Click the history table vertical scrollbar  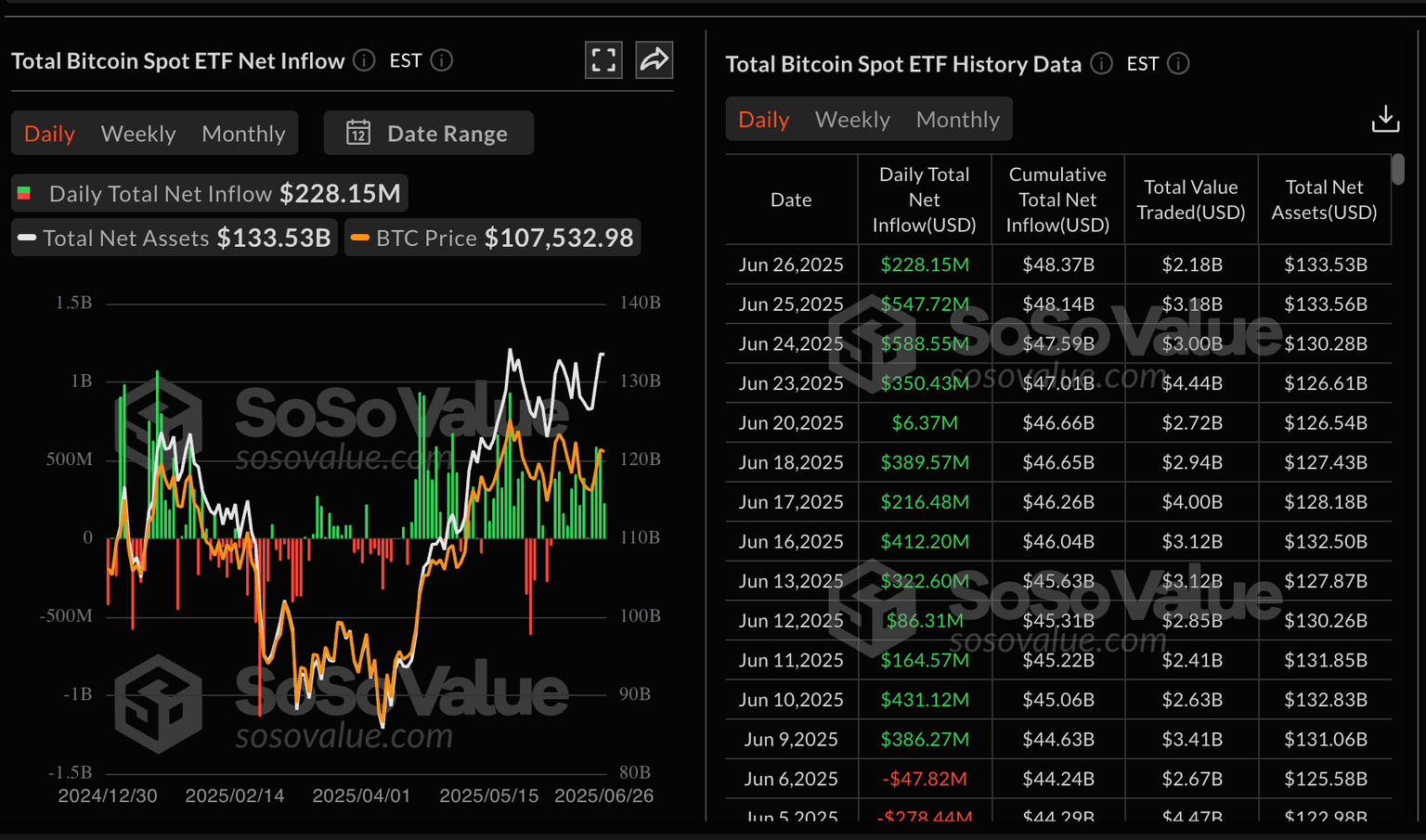click(x=1398, y=170)
